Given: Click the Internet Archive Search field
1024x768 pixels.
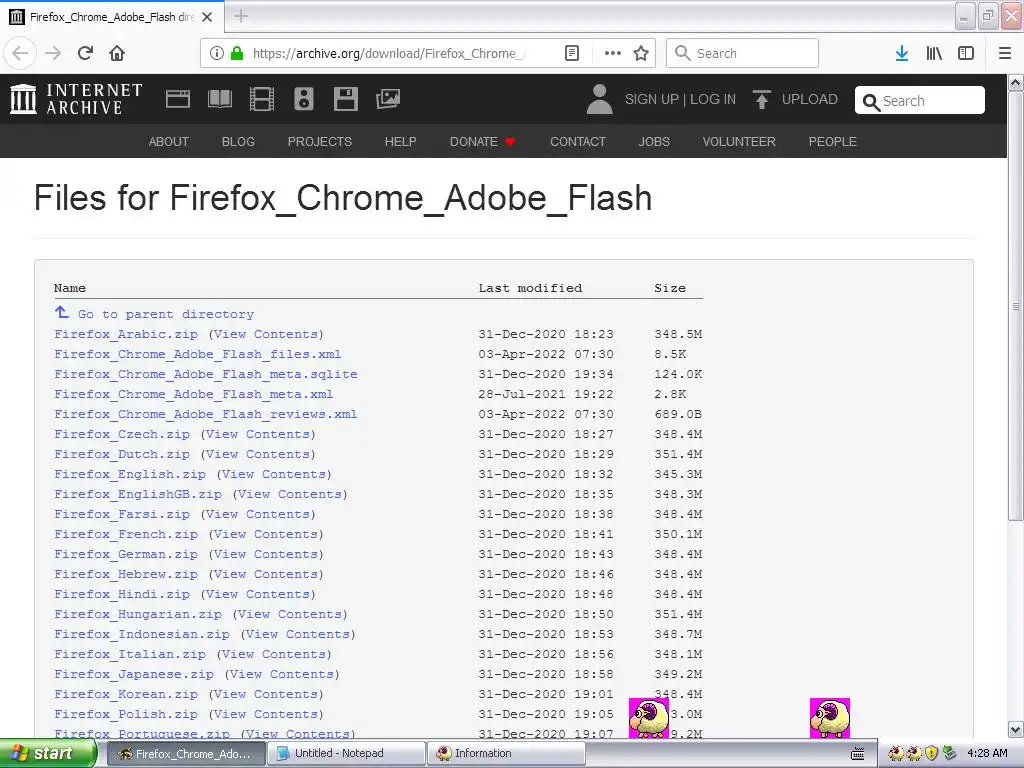Looking at the screenshot, I should click(920, 100).
